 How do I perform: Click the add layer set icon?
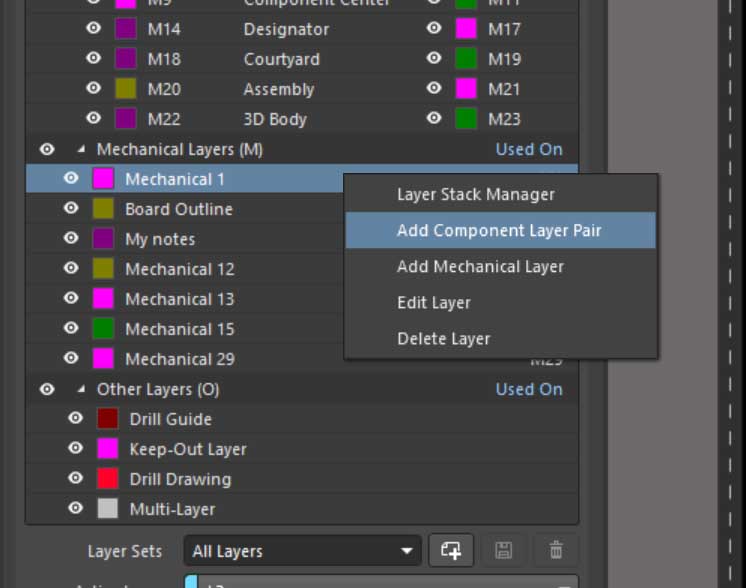click(x=451, y=550)
